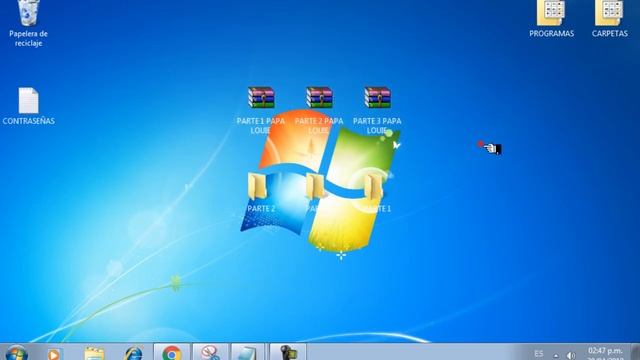Select the PROGRAMAS folder on desktop
This screenshot has height=360, width=640.
[551, 13]
